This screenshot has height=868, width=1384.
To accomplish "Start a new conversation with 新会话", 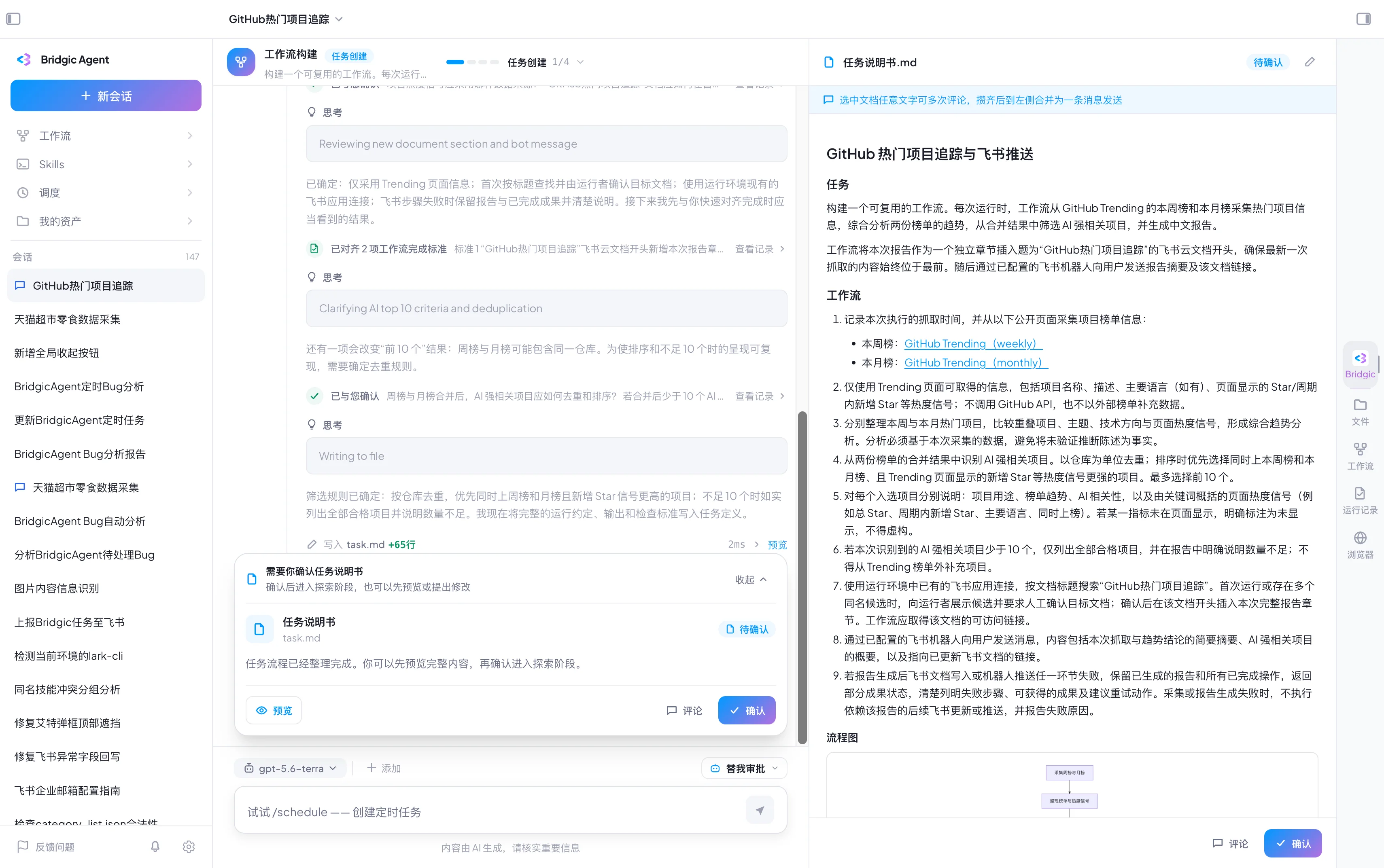I will click(106, 95).
